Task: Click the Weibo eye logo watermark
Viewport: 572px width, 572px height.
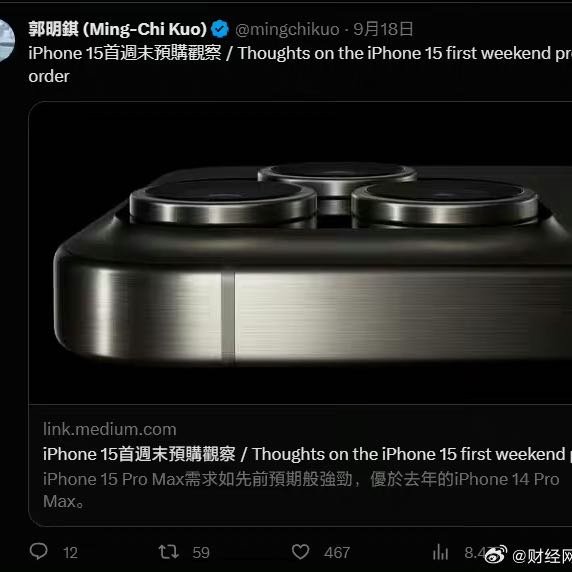Action: pyautogui.click(x=496, y=554)
